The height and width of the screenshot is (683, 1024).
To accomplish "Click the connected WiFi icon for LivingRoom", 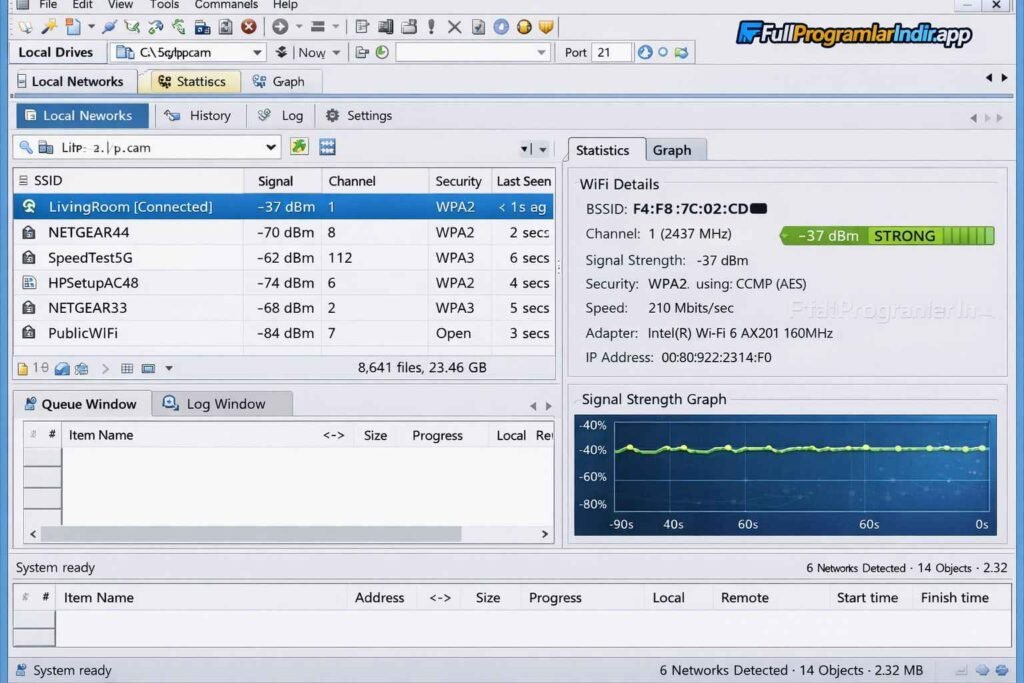I will pos(29,207).
